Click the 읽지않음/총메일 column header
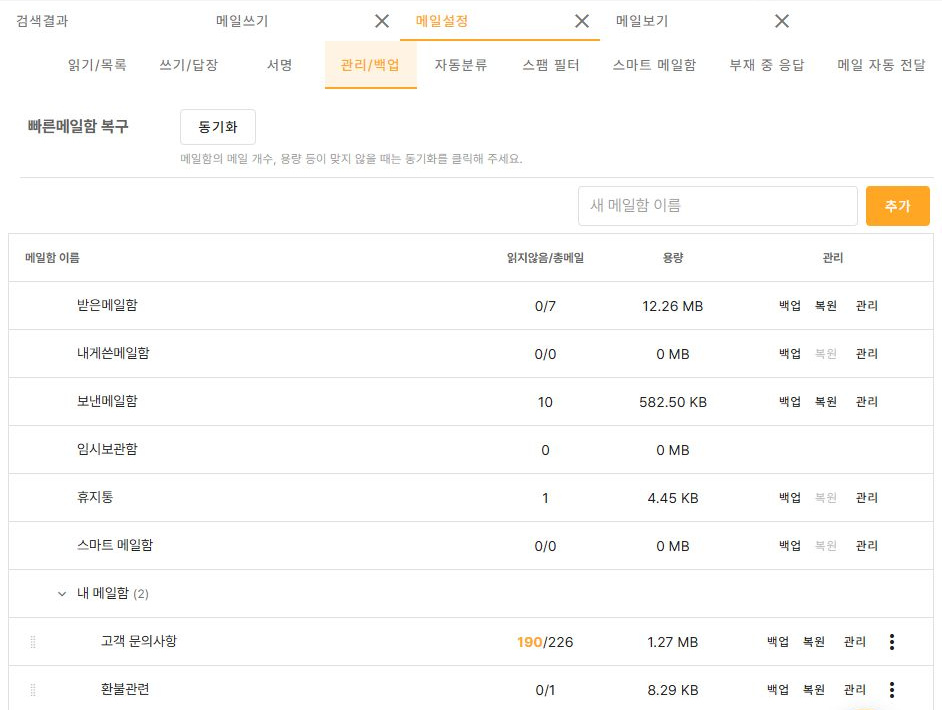Screen dimensions: 942x710 tap(545, 258)
